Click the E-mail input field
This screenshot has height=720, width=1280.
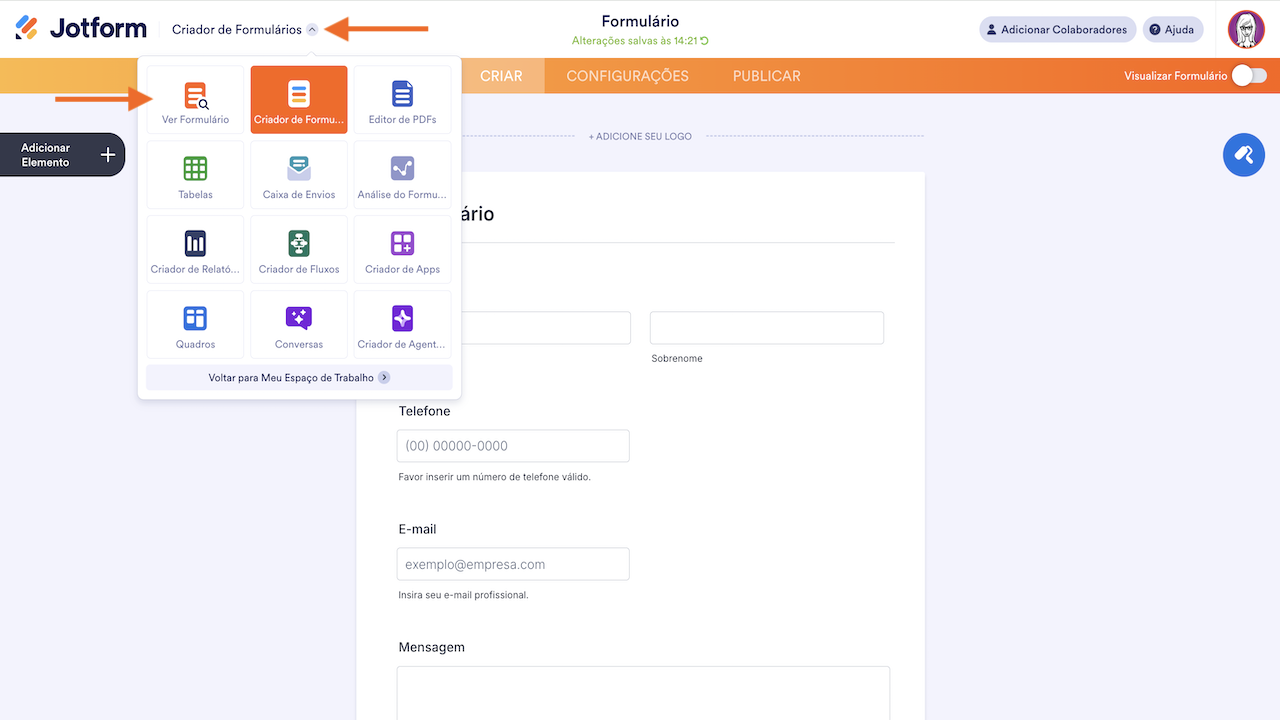(513, 564)
